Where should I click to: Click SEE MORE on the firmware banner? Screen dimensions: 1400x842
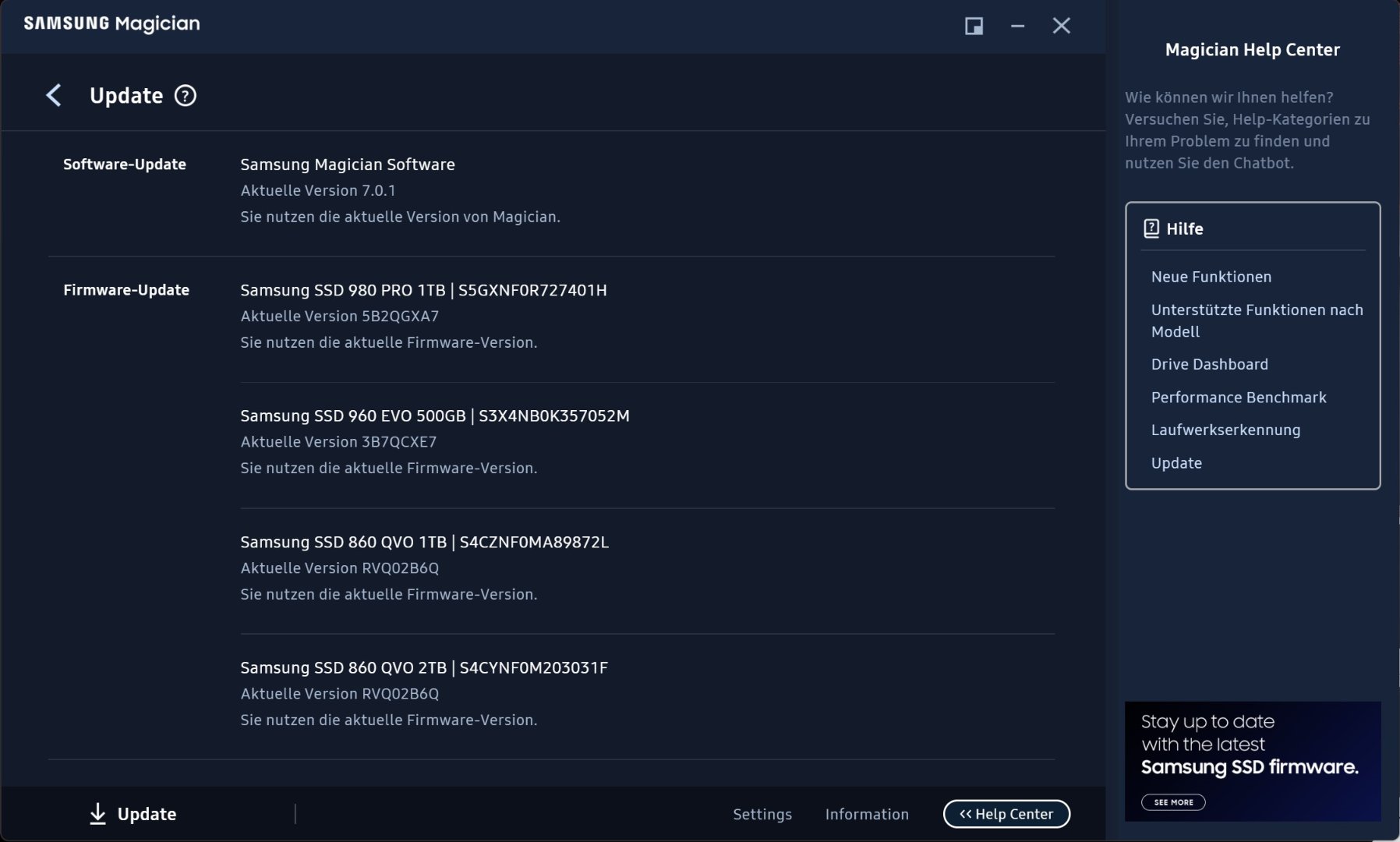[1173, 802]
